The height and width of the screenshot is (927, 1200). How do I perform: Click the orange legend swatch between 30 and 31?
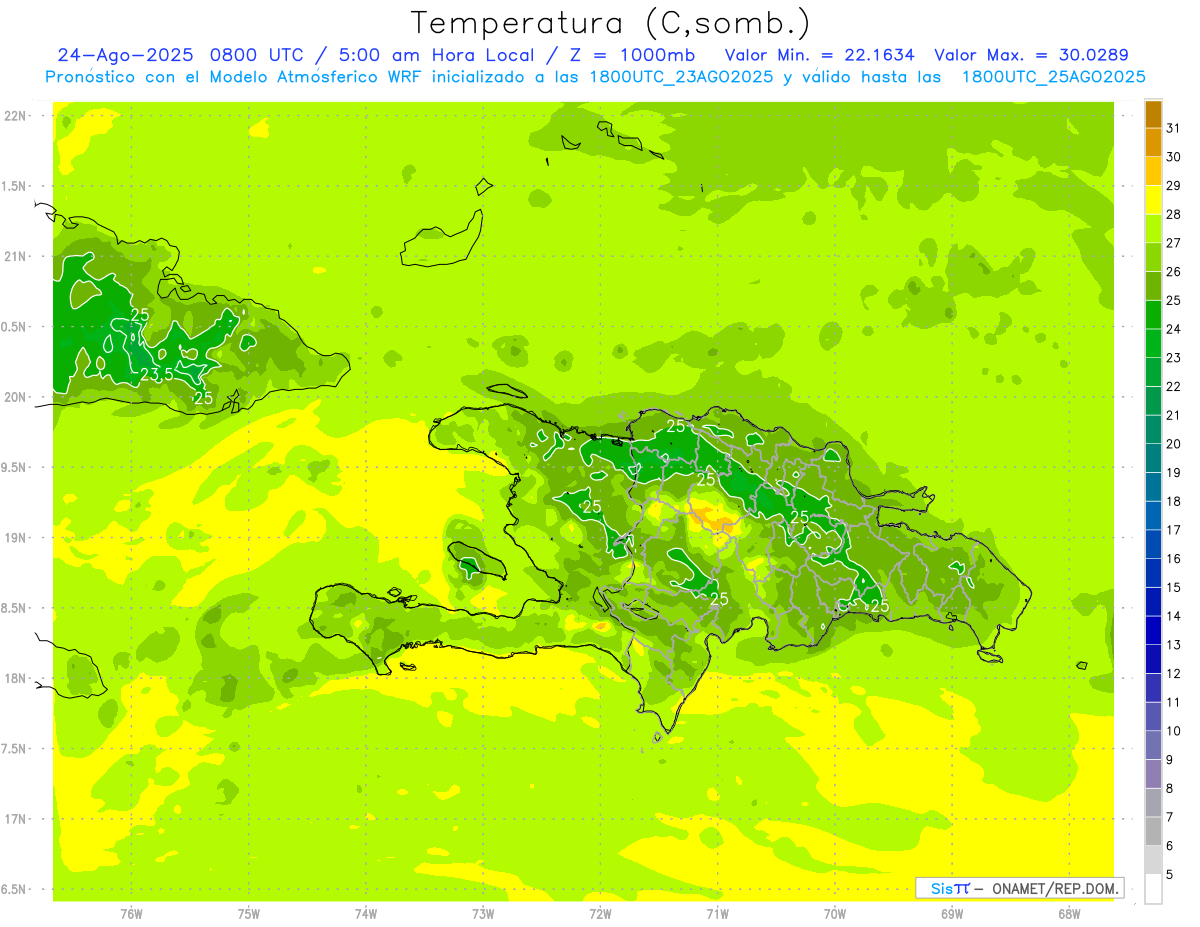[1153, 143]
